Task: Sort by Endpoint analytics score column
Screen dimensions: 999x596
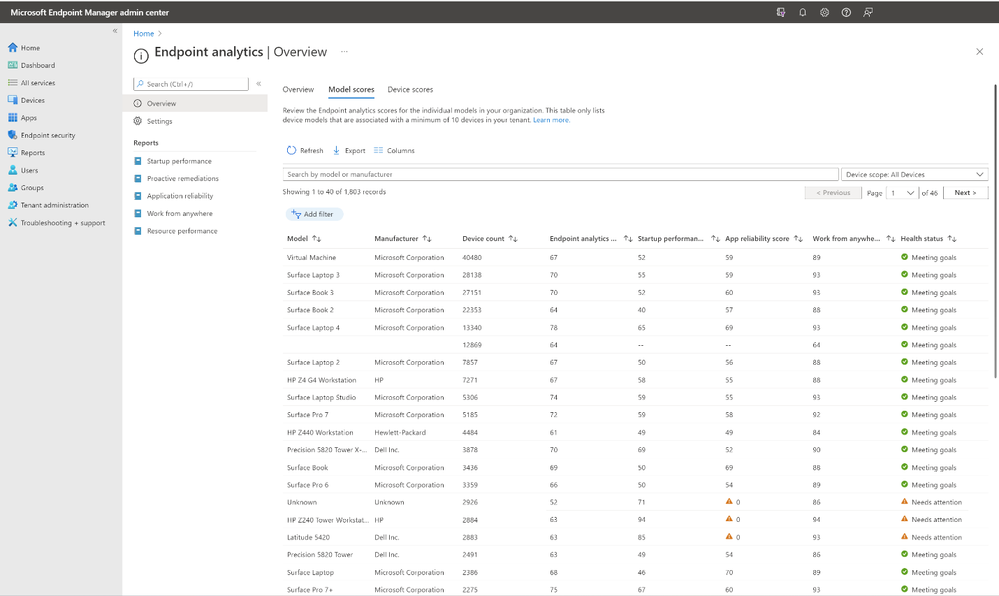Action: [628, 238]
